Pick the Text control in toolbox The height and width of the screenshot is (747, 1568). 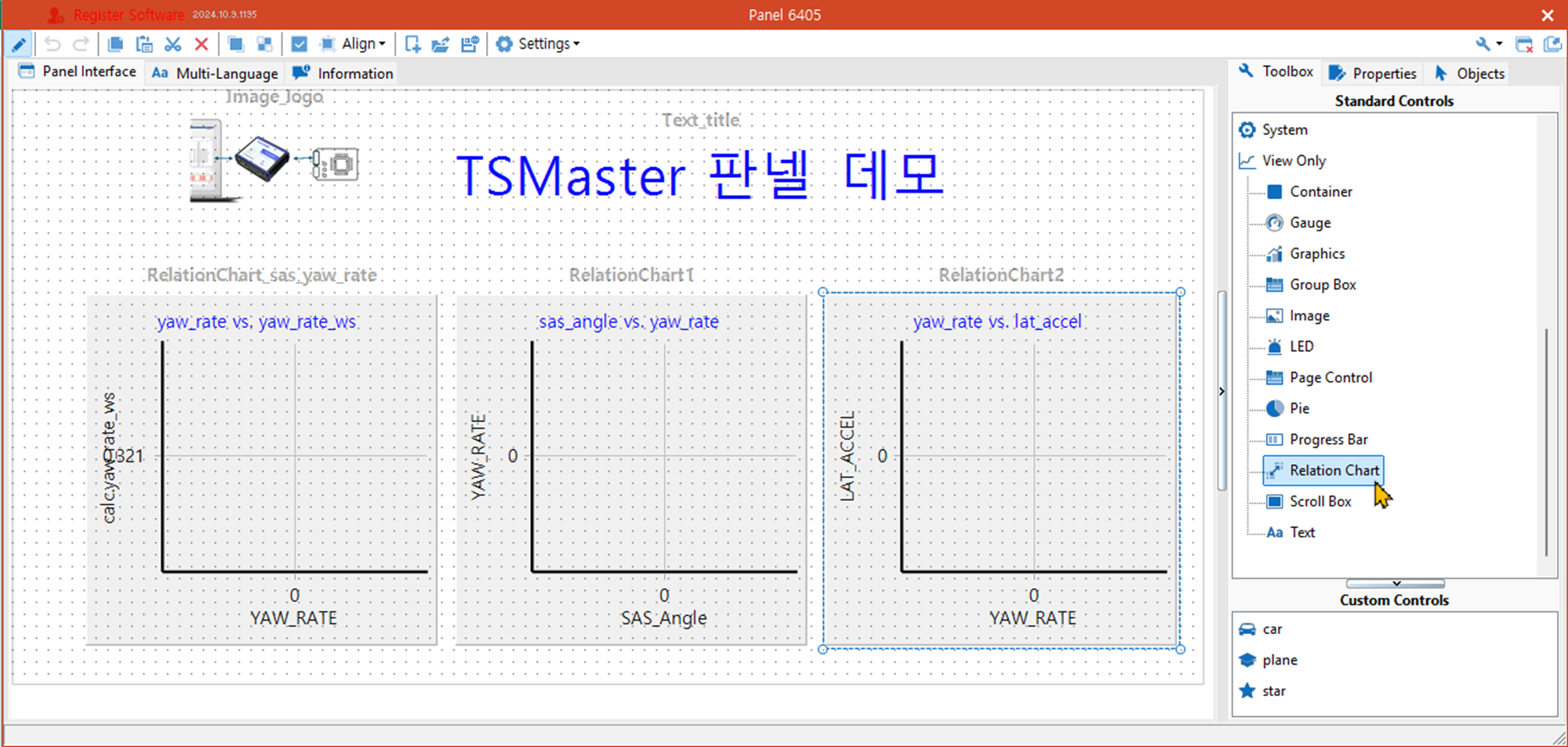click(x=1290, y=532)
